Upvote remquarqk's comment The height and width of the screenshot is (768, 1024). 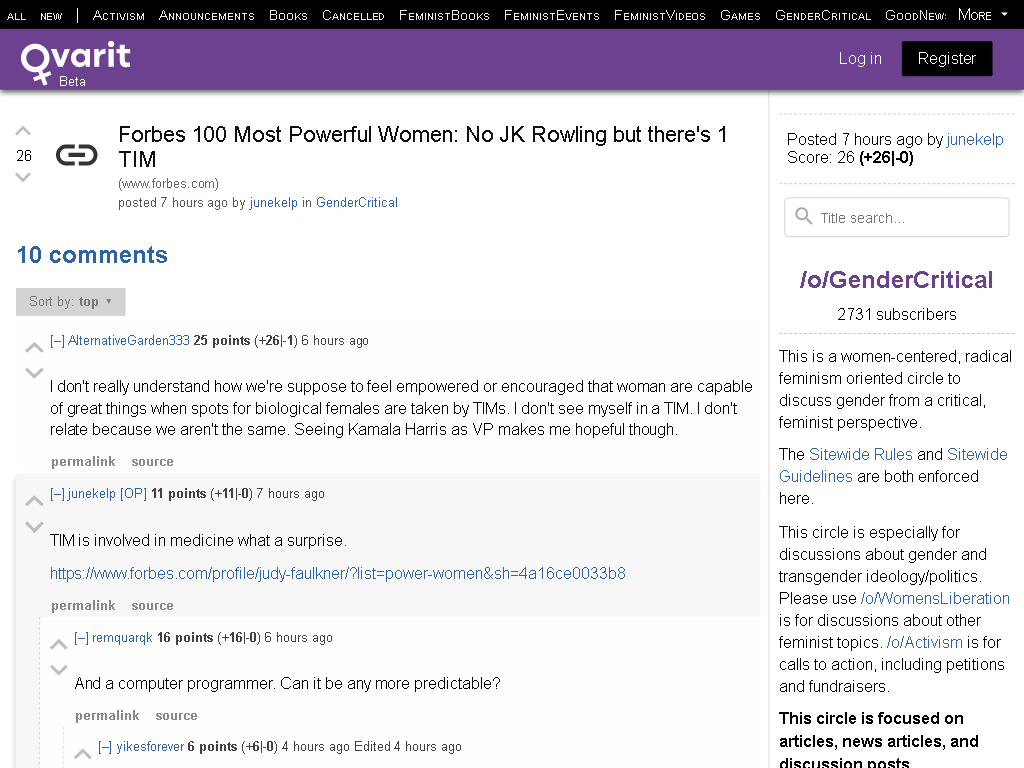tap(59, 645)
